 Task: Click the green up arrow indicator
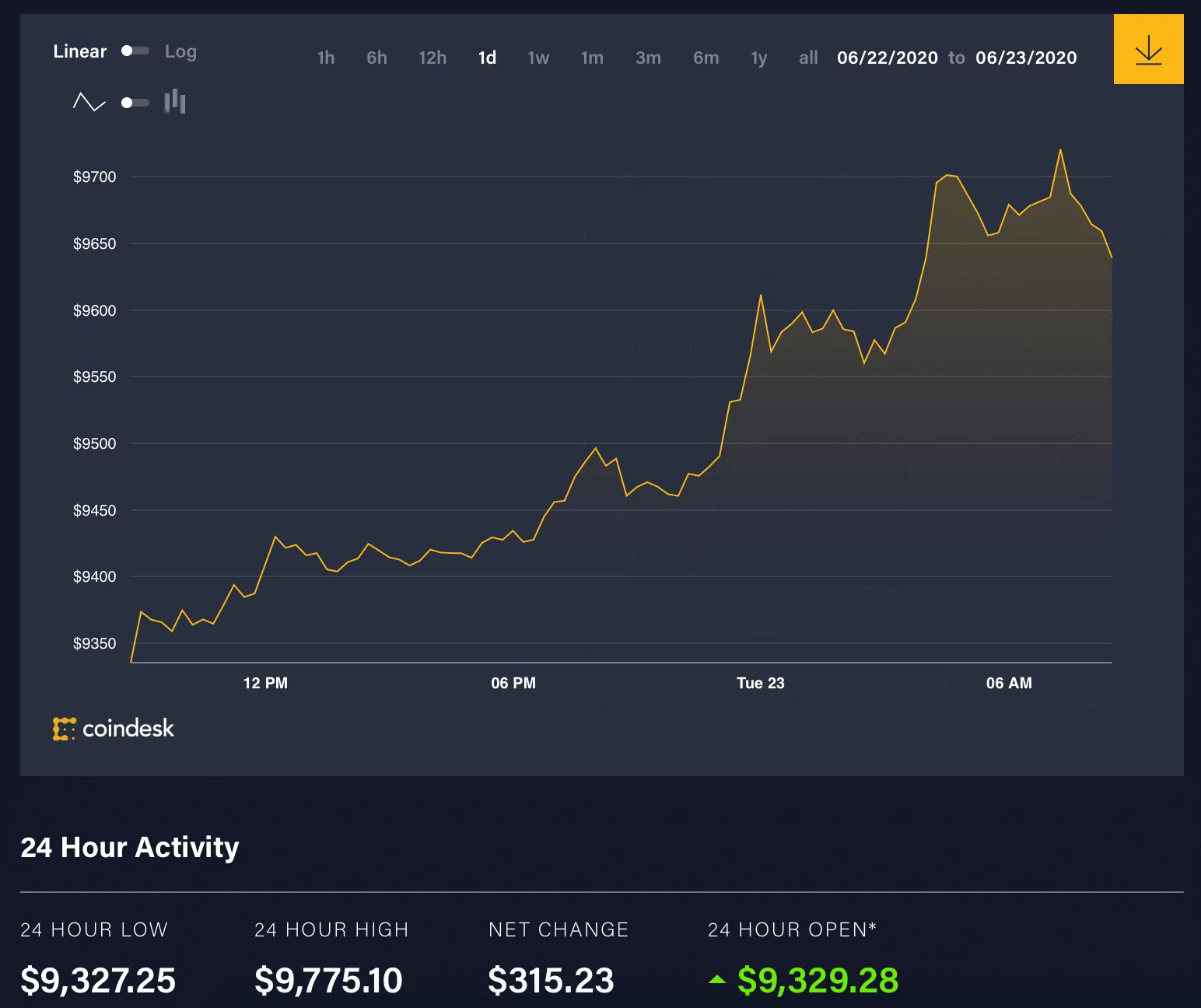pyautogui.click(x=717, y=980)
